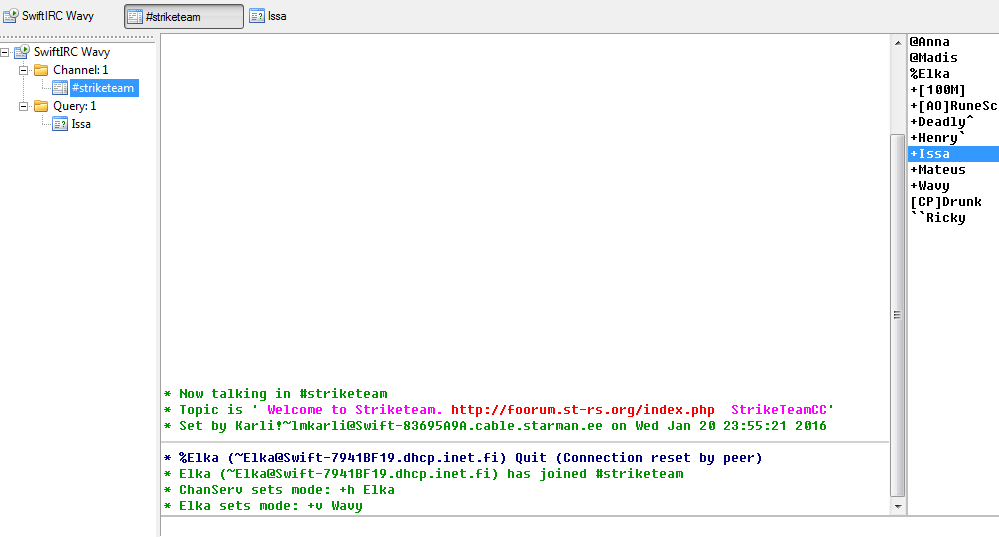Viewport: 999px width, 537px height.
Task: Click the Issa query icon in tree
Action: pos(60,124)
